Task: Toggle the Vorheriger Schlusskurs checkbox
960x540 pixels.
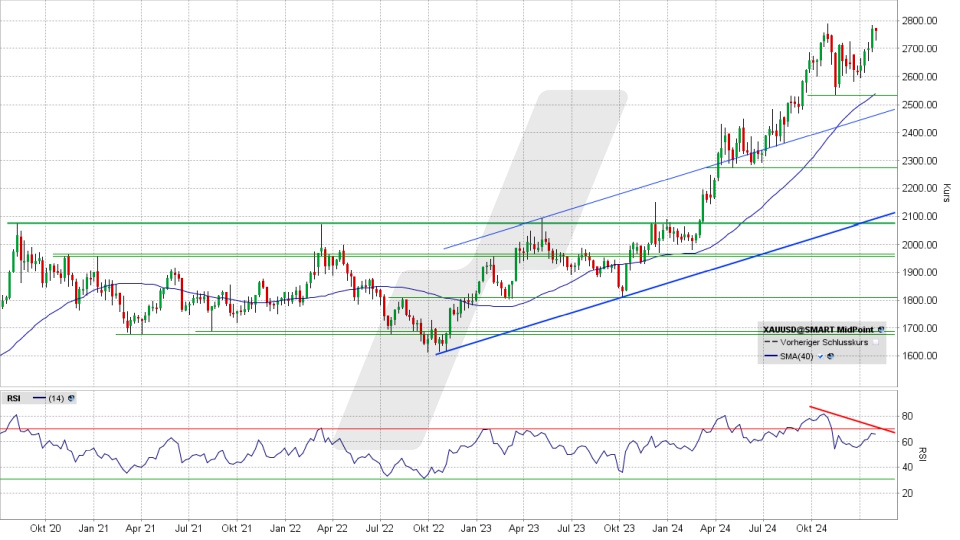Action: coord(876,343)
